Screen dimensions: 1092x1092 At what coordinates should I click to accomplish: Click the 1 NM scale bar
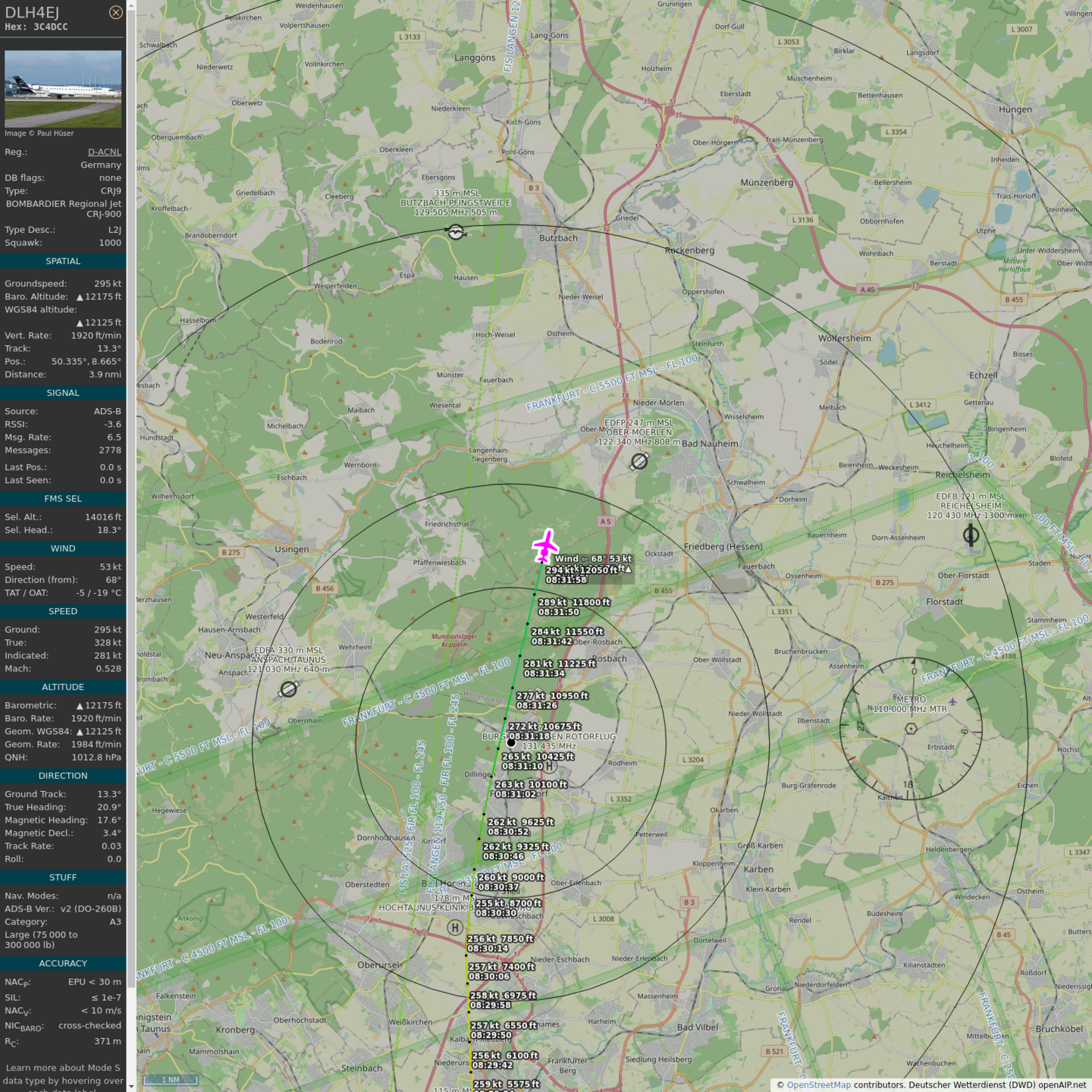[171, 1079]
